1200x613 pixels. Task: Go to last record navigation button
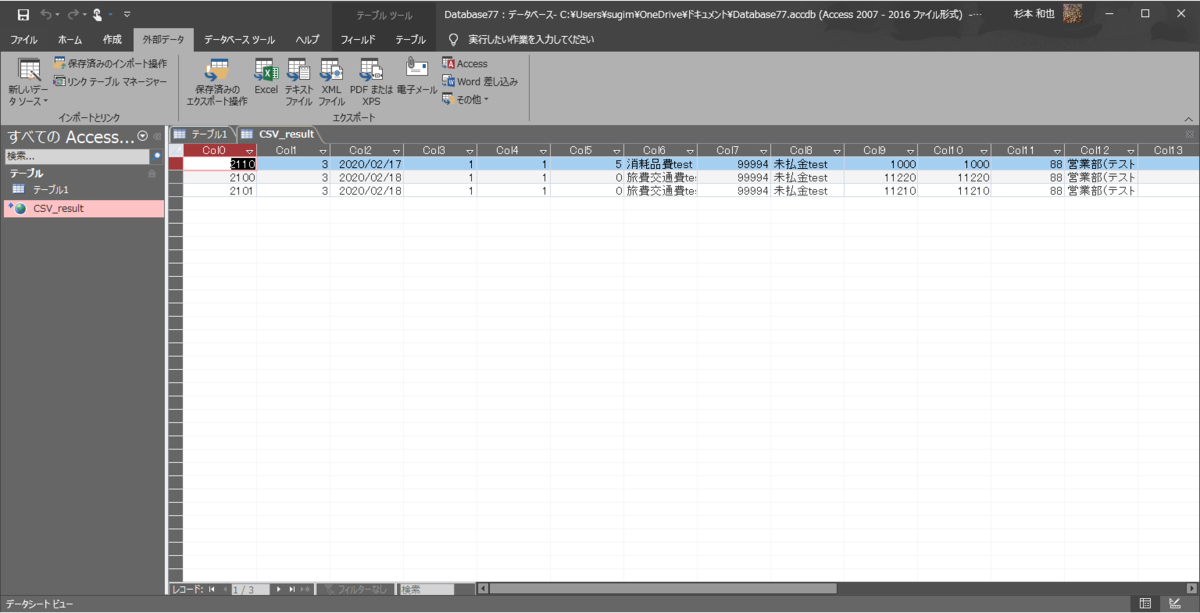(x=292, y=590)
